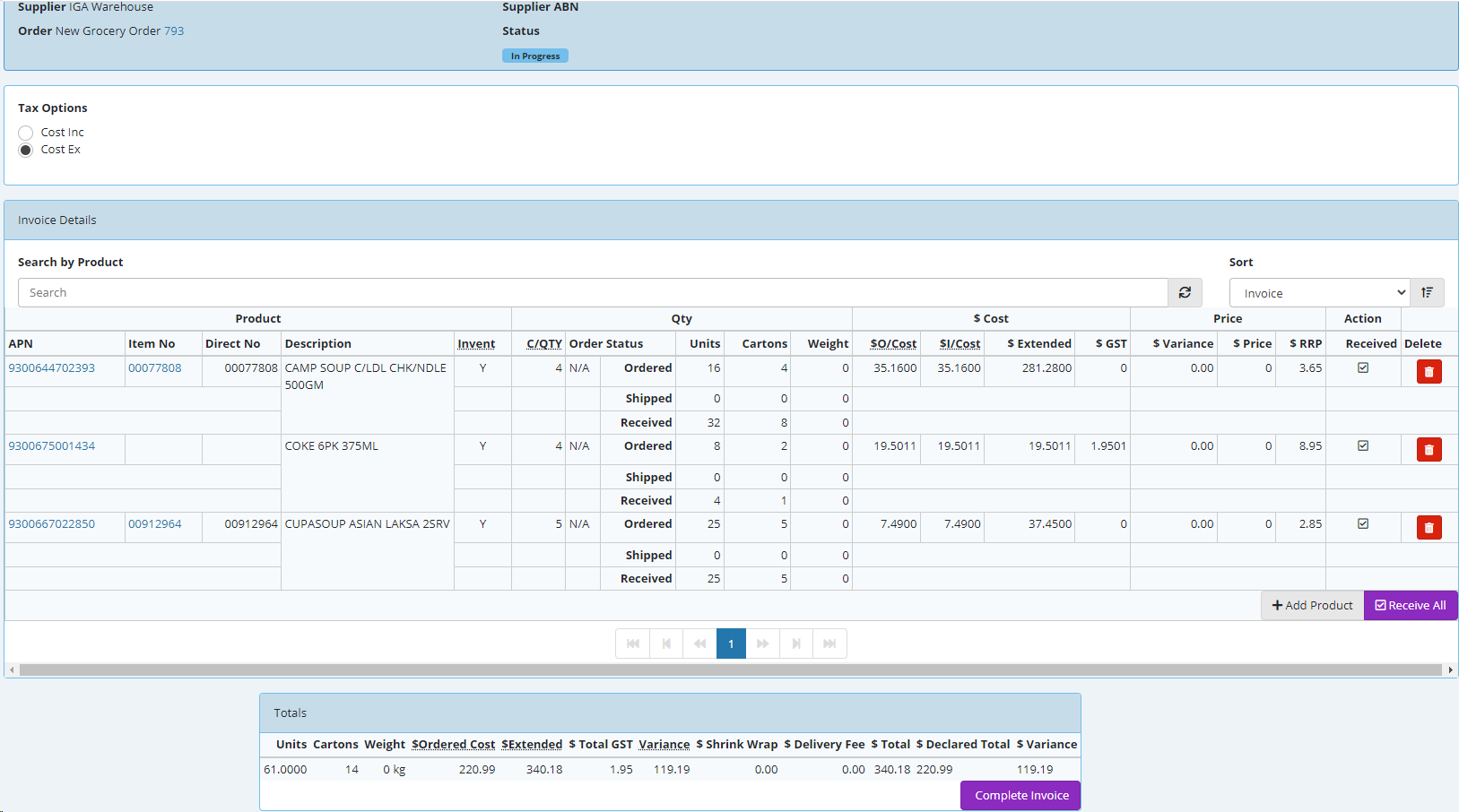Click the Complete Invoice button
Image resolution: width=1459 pixels, height=812 pixels.
click(1020, 795)
